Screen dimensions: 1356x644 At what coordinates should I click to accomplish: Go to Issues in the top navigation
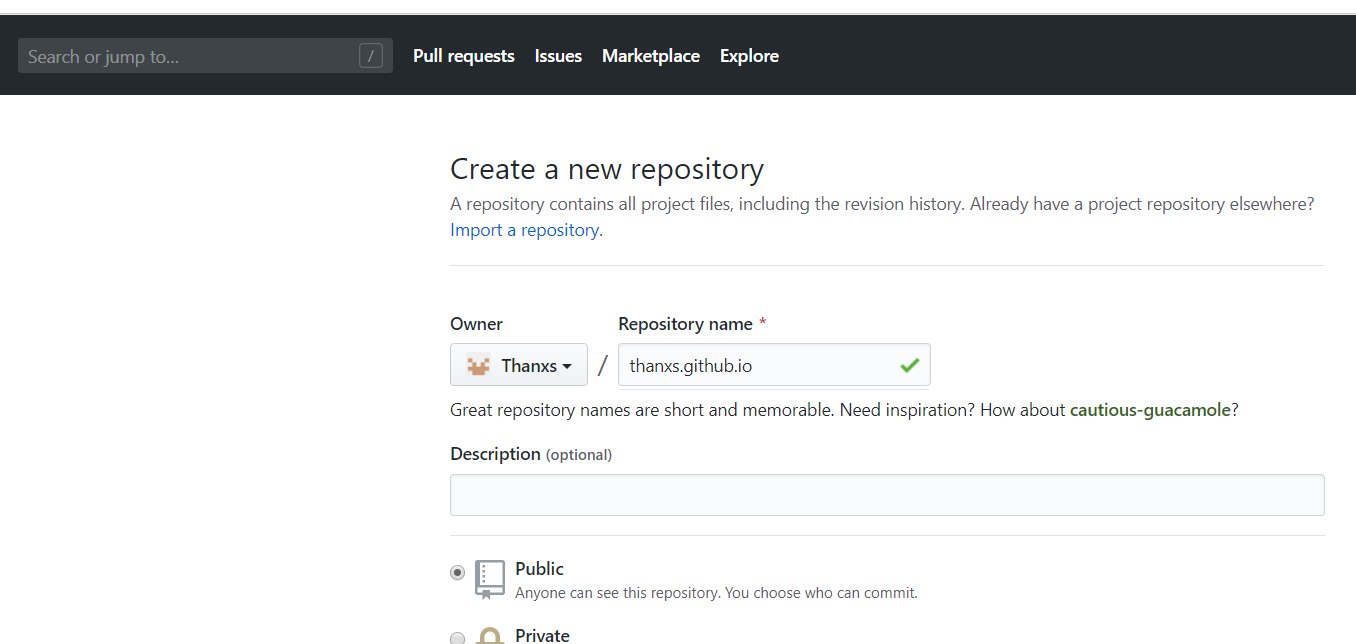(558, 56)
